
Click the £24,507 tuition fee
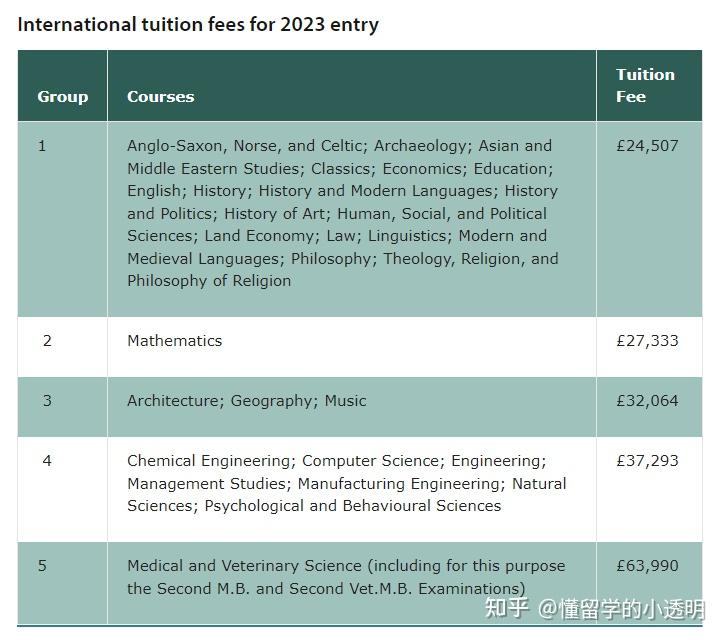647,146
